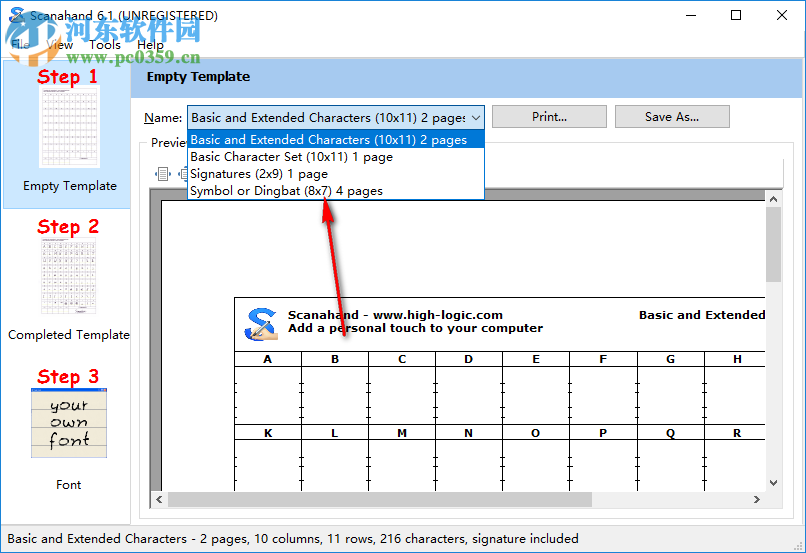This screenshot has width=806, height=553.
Task: Click the letter K cell header in preview
Action: tap(268, 433)
